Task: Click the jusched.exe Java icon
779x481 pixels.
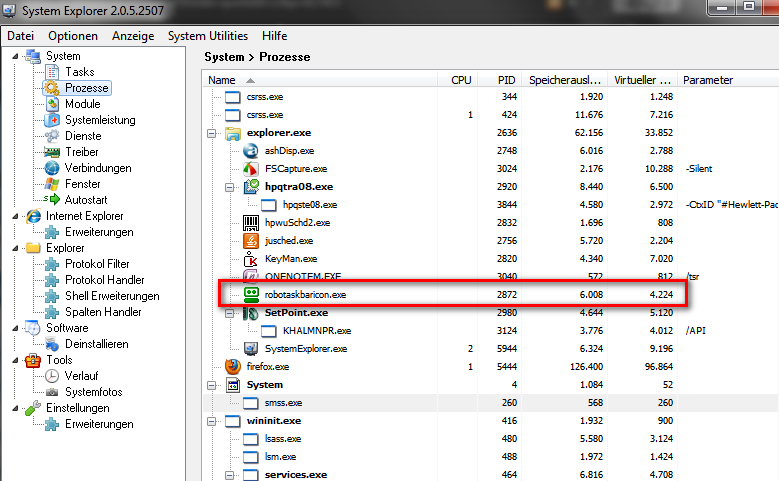Action: coord(251,241)
